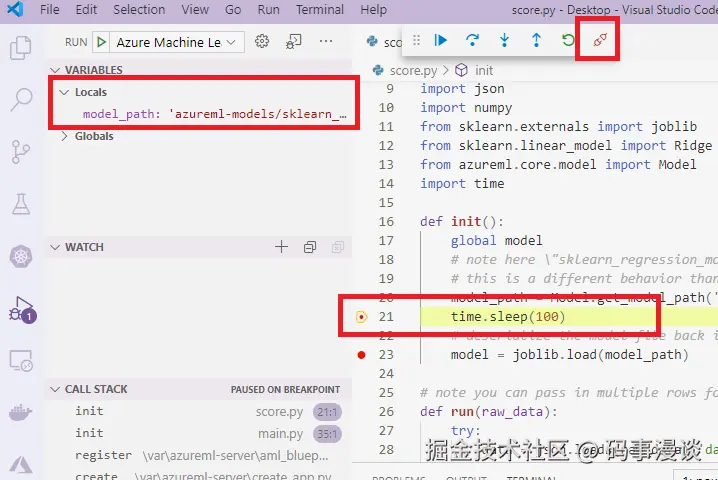The width and height of the screenshot is (718, 480).
Task: Click the def init() line
Action: click(x=462, y=222)
